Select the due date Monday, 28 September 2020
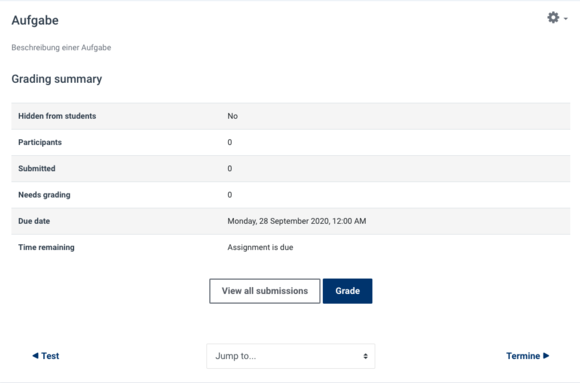The height and width of the screenshot is (383, 580). (278, 221)
